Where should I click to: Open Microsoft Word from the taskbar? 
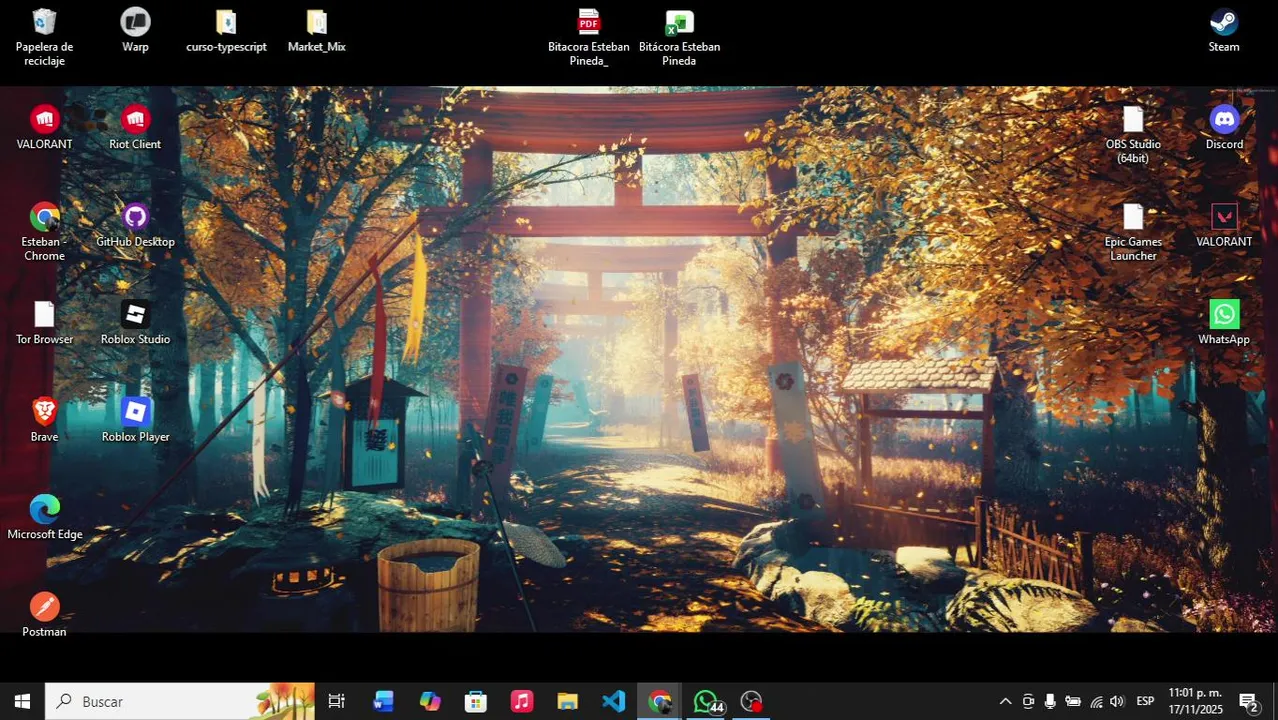[383, 701]
